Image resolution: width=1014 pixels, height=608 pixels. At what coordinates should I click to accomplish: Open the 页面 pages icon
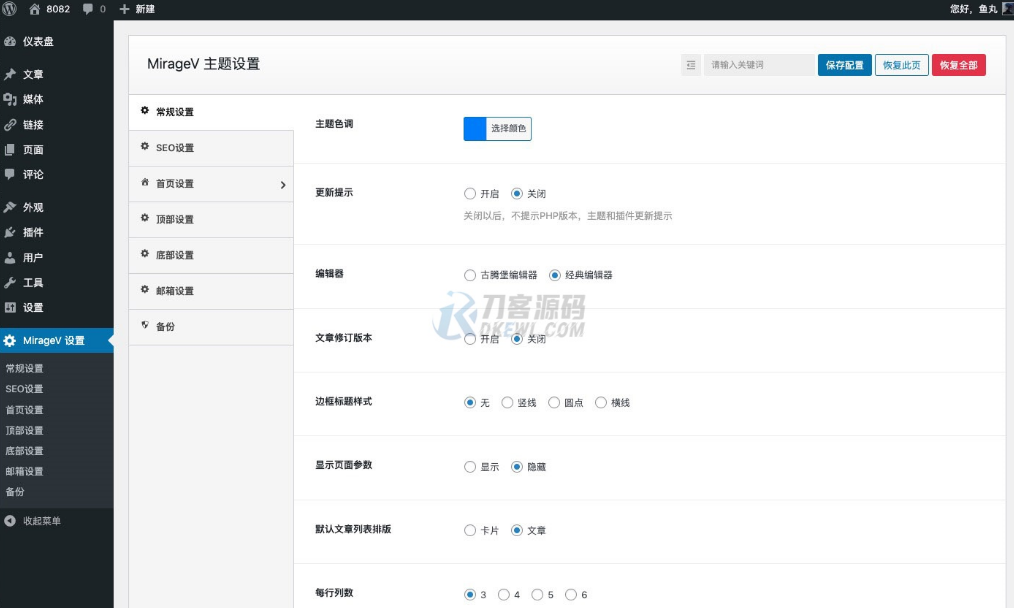(x=10, y=149)
